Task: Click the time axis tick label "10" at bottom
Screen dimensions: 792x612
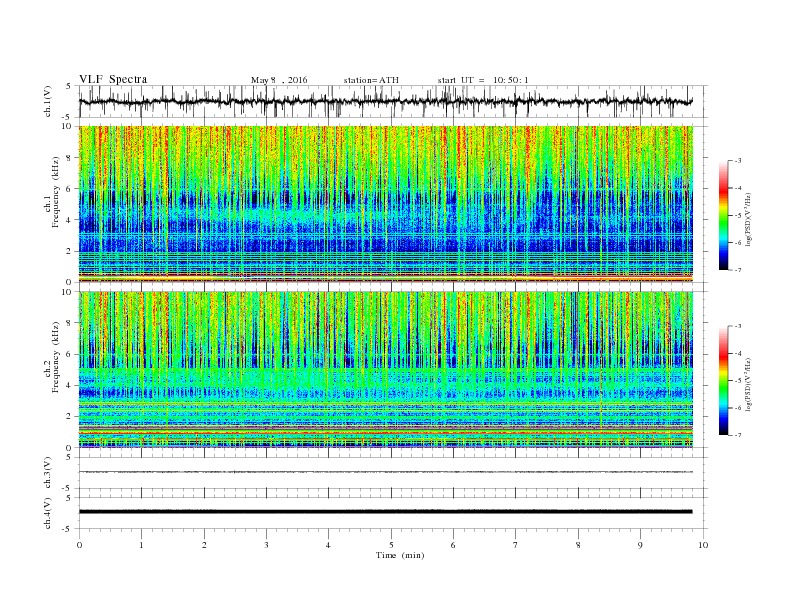Action: 703,545
